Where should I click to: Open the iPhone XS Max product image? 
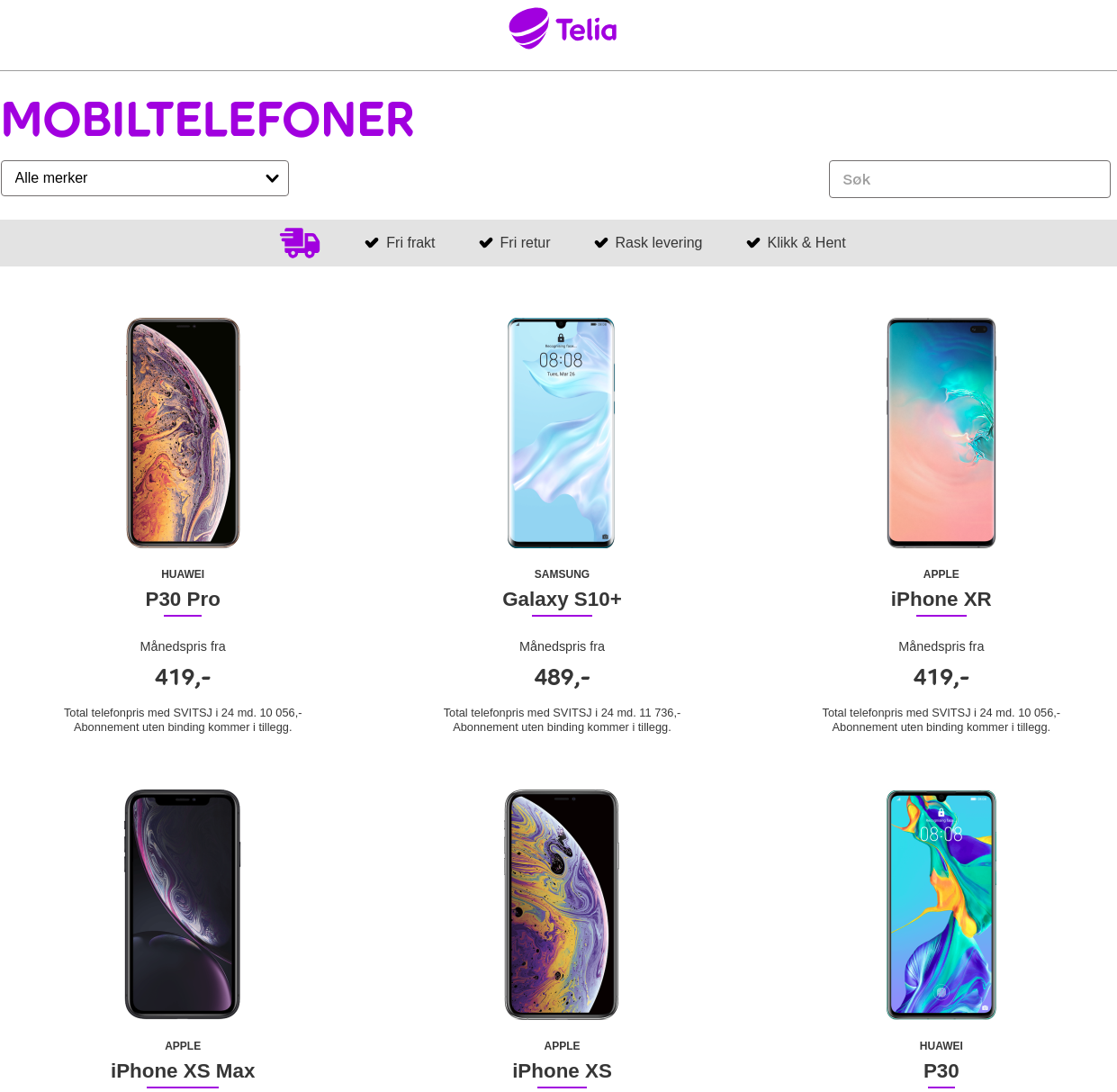click(183, 904)
